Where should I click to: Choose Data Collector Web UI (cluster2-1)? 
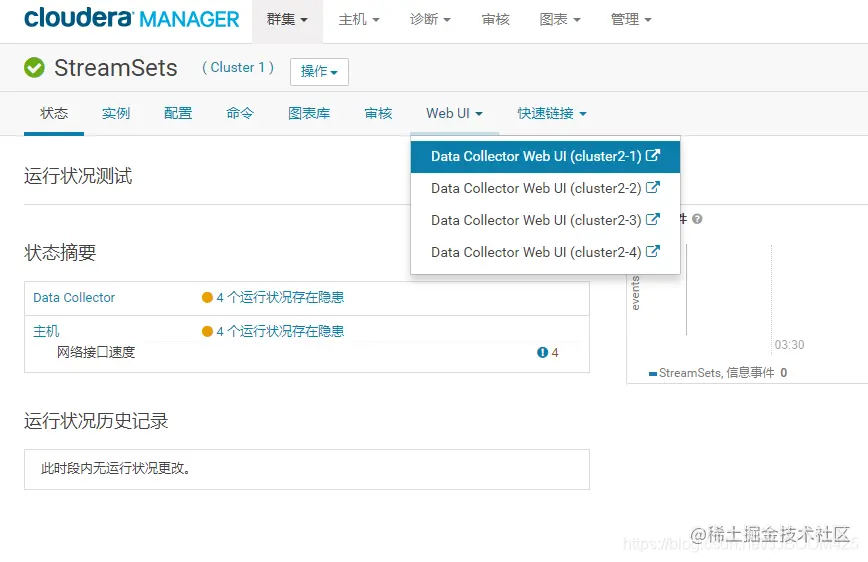(x=545, y=156)
